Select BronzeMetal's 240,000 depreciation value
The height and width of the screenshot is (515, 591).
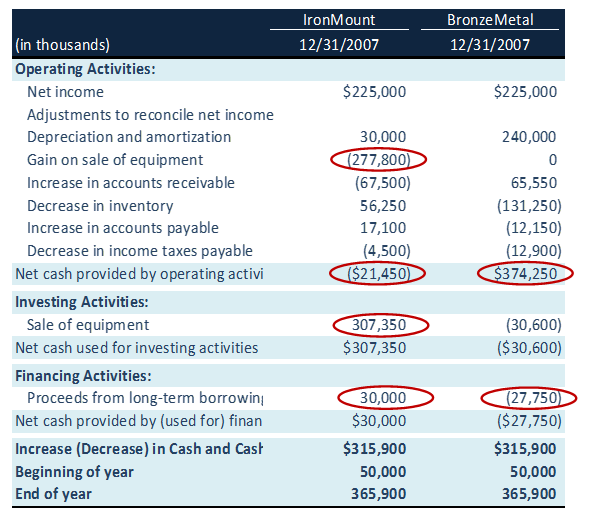point(529,137)
